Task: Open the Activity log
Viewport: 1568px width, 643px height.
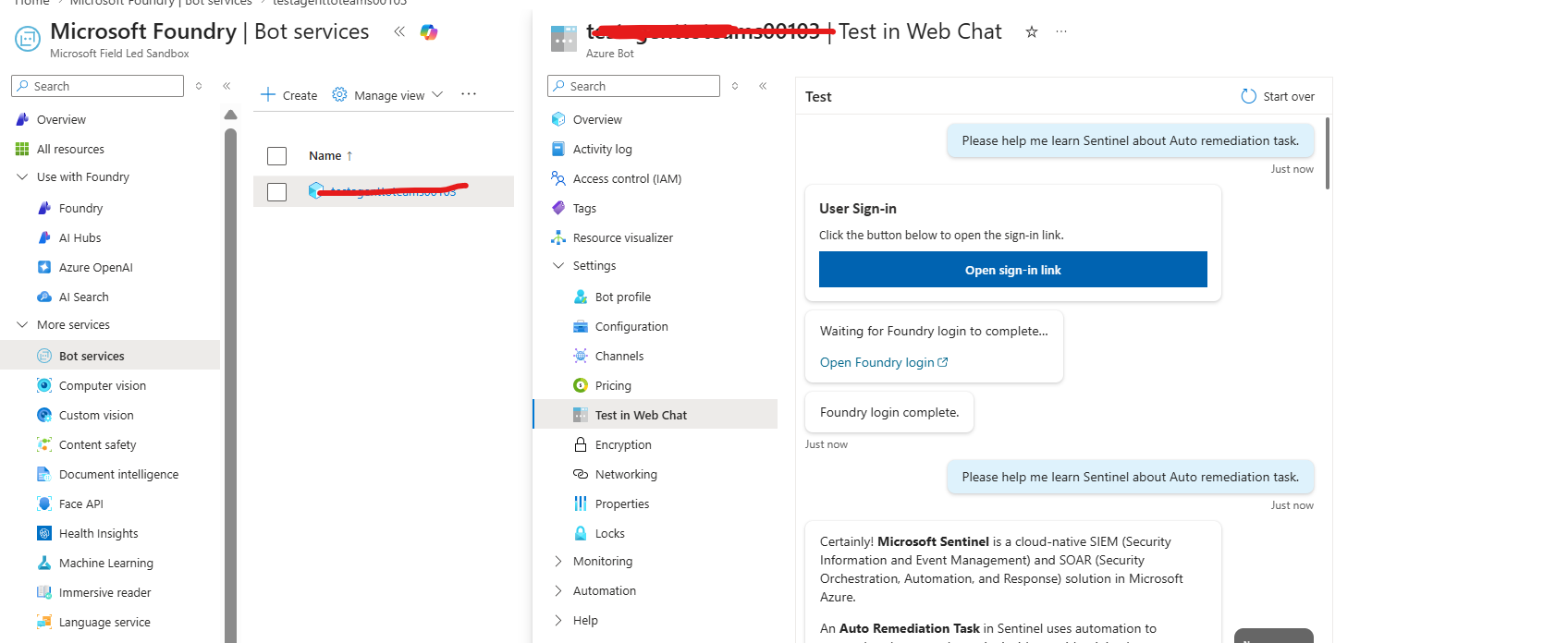Action: [602, 149]
